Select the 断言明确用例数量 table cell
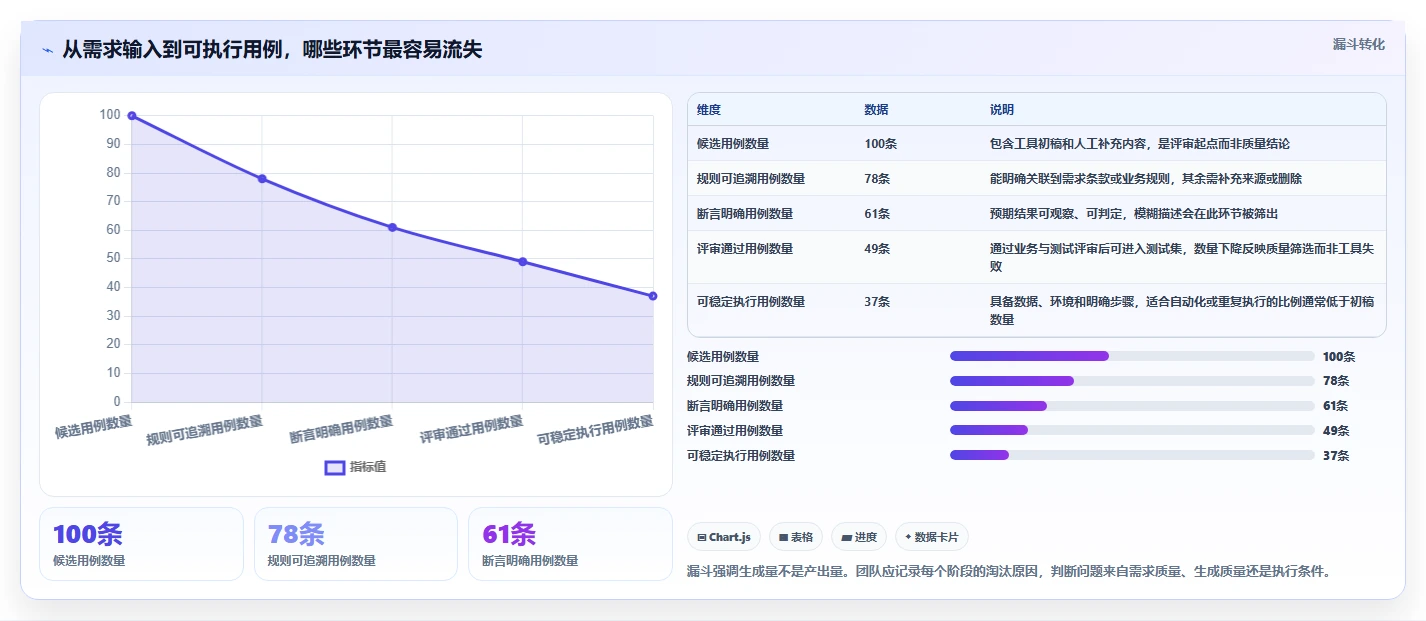Screen dimensions: 1426x621 745,214
